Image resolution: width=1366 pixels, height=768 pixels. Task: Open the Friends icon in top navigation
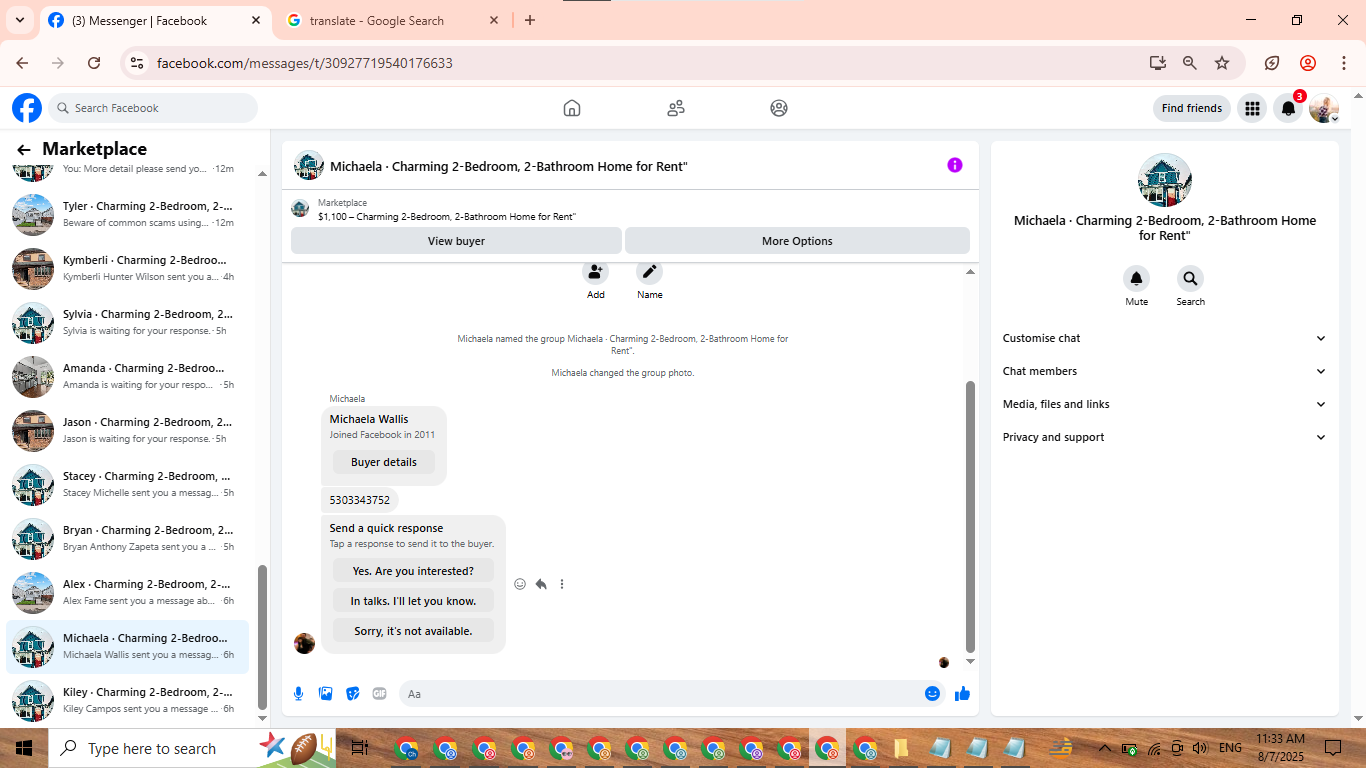coord(676,108)
